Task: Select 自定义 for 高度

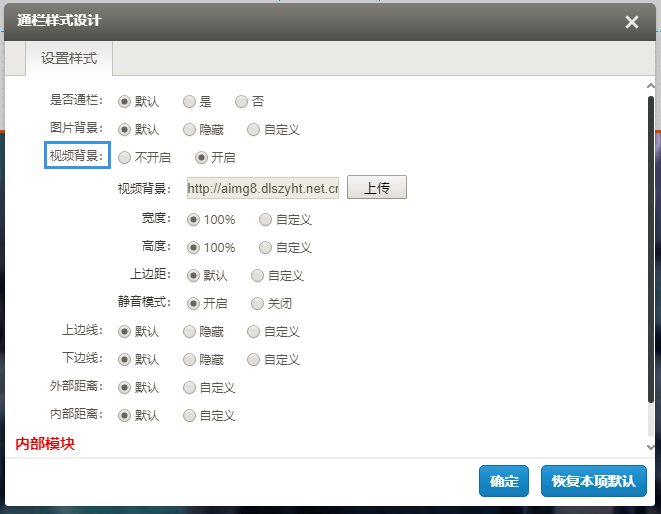Action: coord(265,247)
